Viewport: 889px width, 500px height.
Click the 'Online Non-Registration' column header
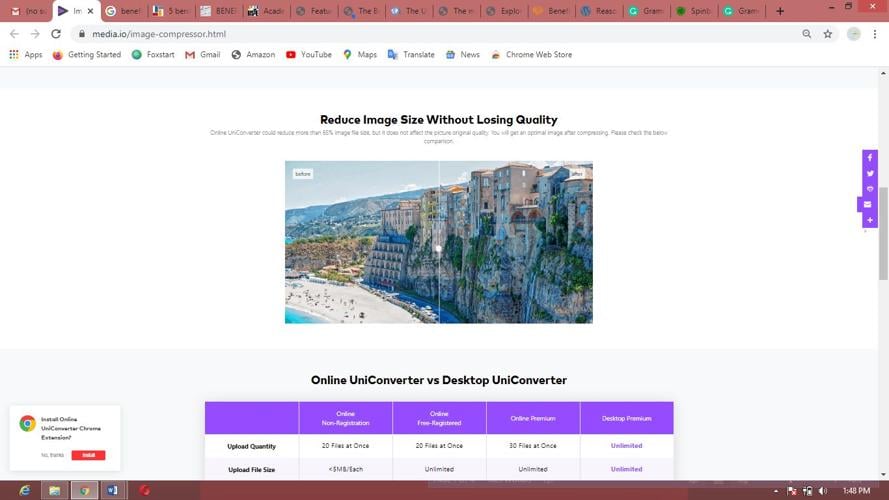tap(345, 418)
